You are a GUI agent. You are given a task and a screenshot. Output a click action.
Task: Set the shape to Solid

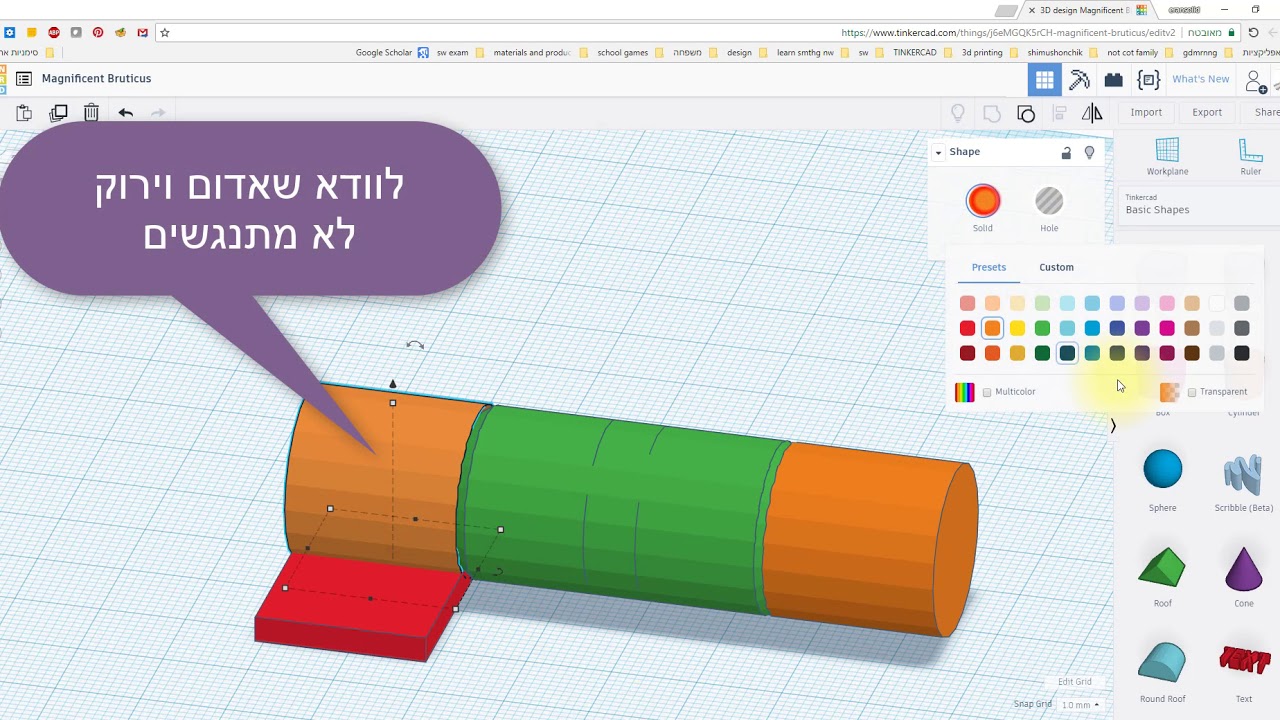click(x=983, y=201)
